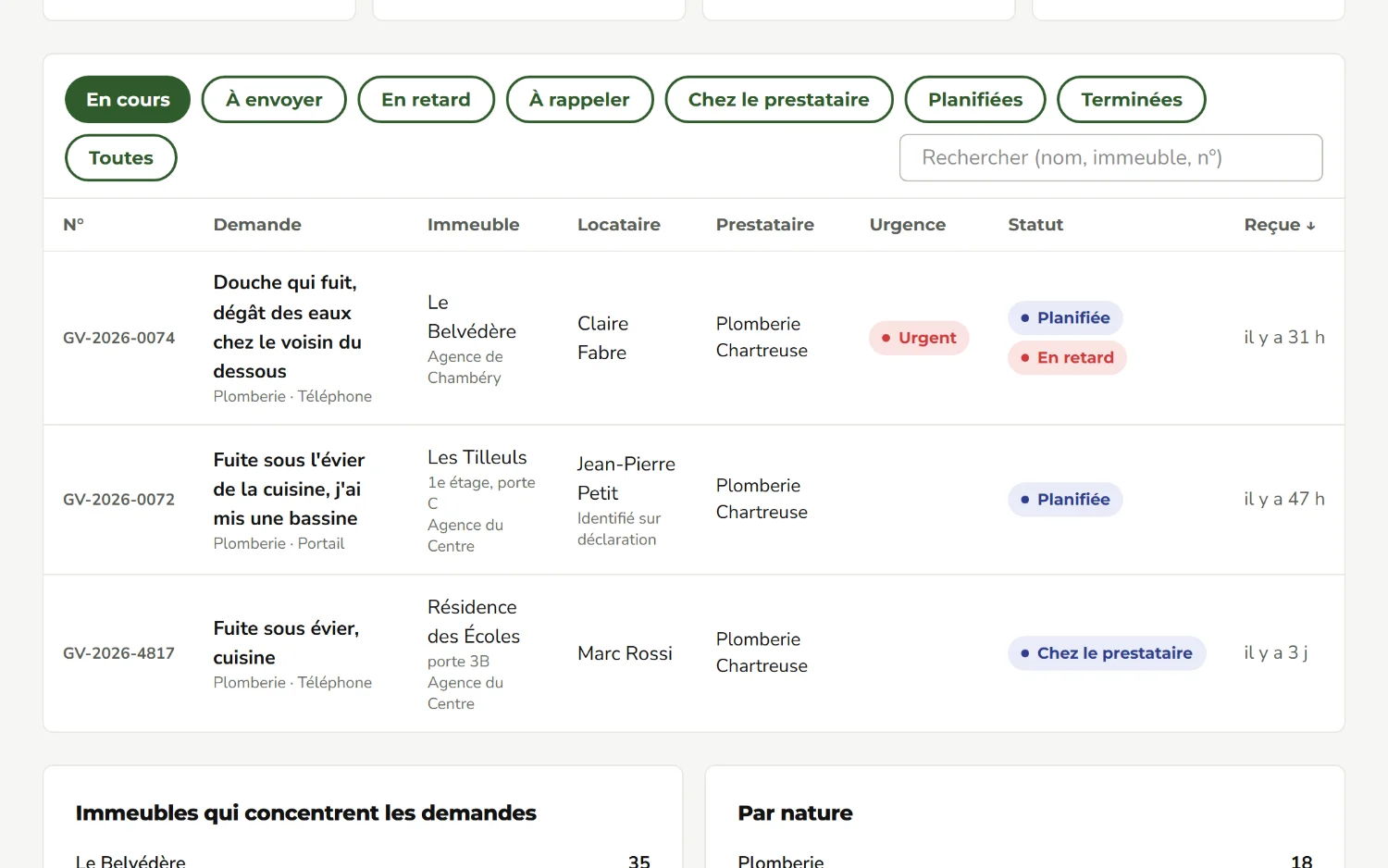The width and height of the screenshot is (1388, 868).
Task: Open request GV-2026-0074
Action: pos(118,338)
